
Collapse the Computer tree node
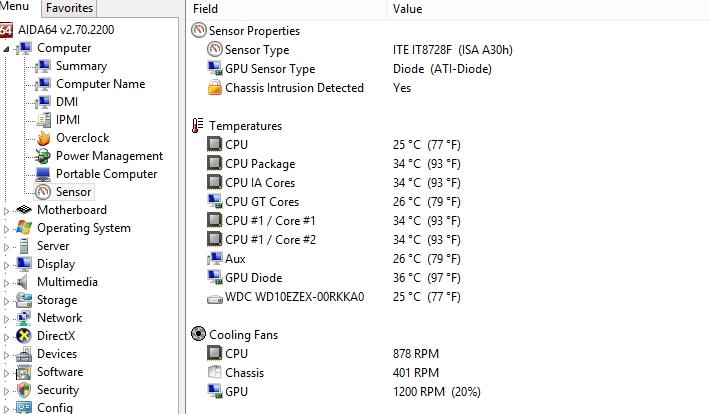pos(6,48)
